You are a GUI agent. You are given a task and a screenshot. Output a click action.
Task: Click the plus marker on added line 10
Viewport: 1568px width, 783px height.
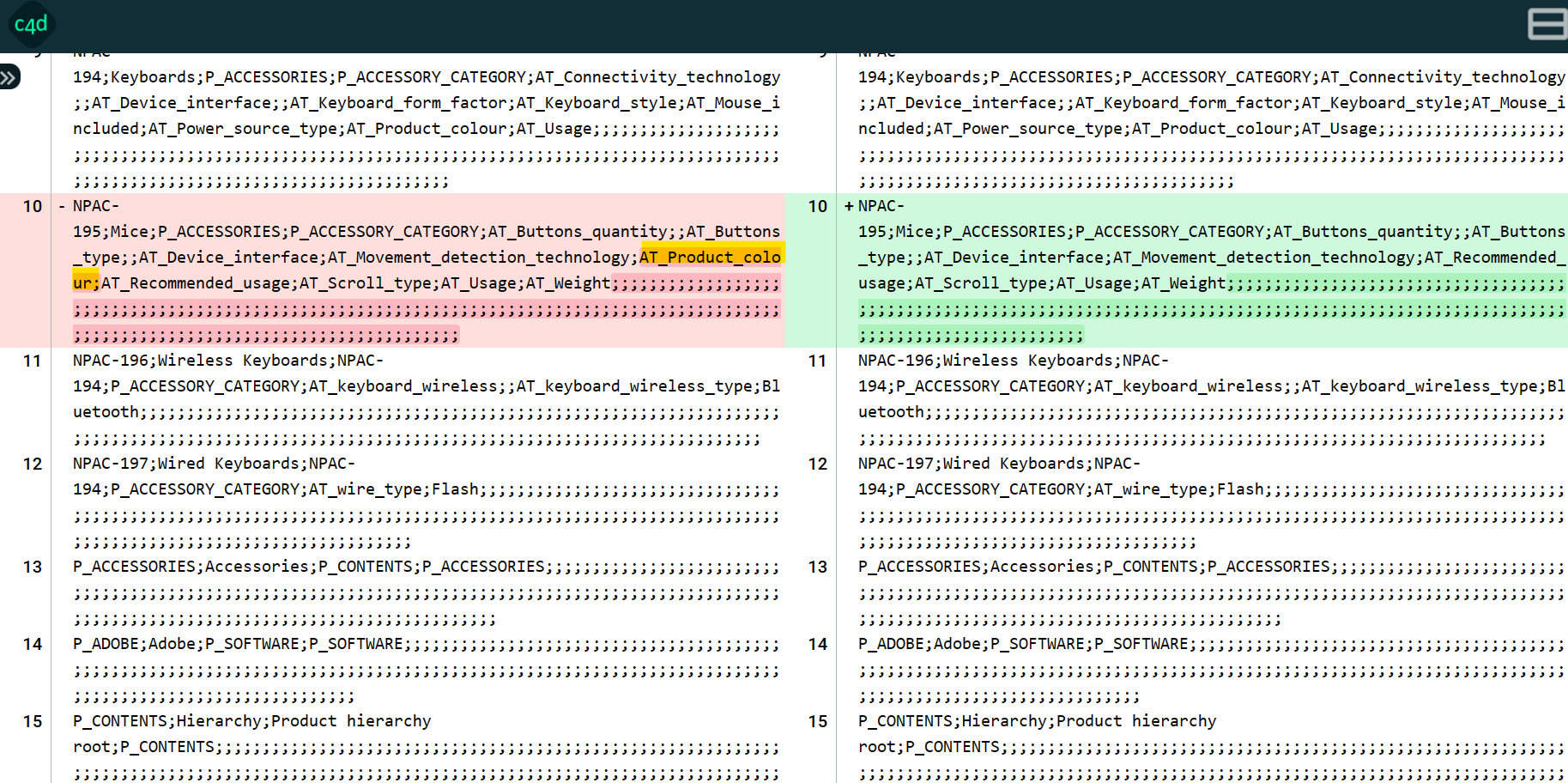tap(849, 206)
